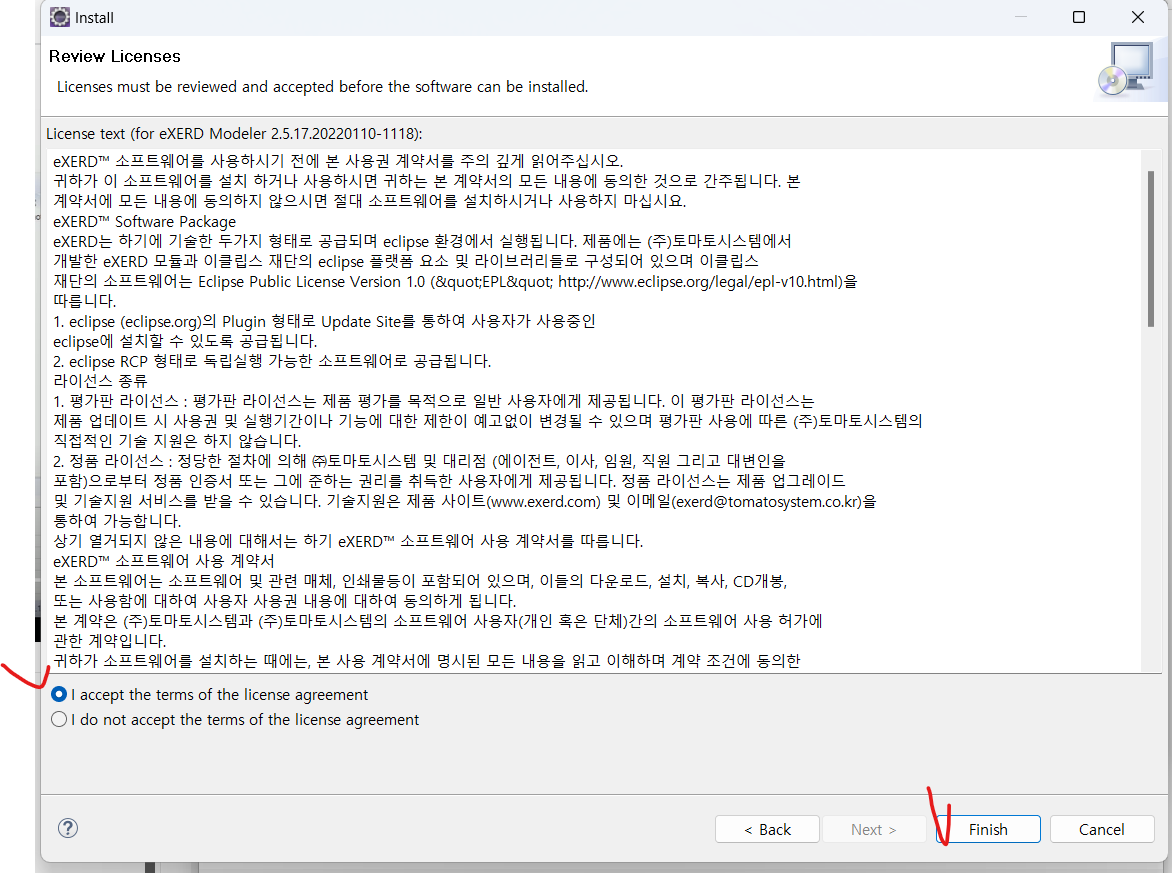The width and height of the screenshot is (1172, 873).
Task: Close the Install dialog
Action: click(x=1138, y=17)
